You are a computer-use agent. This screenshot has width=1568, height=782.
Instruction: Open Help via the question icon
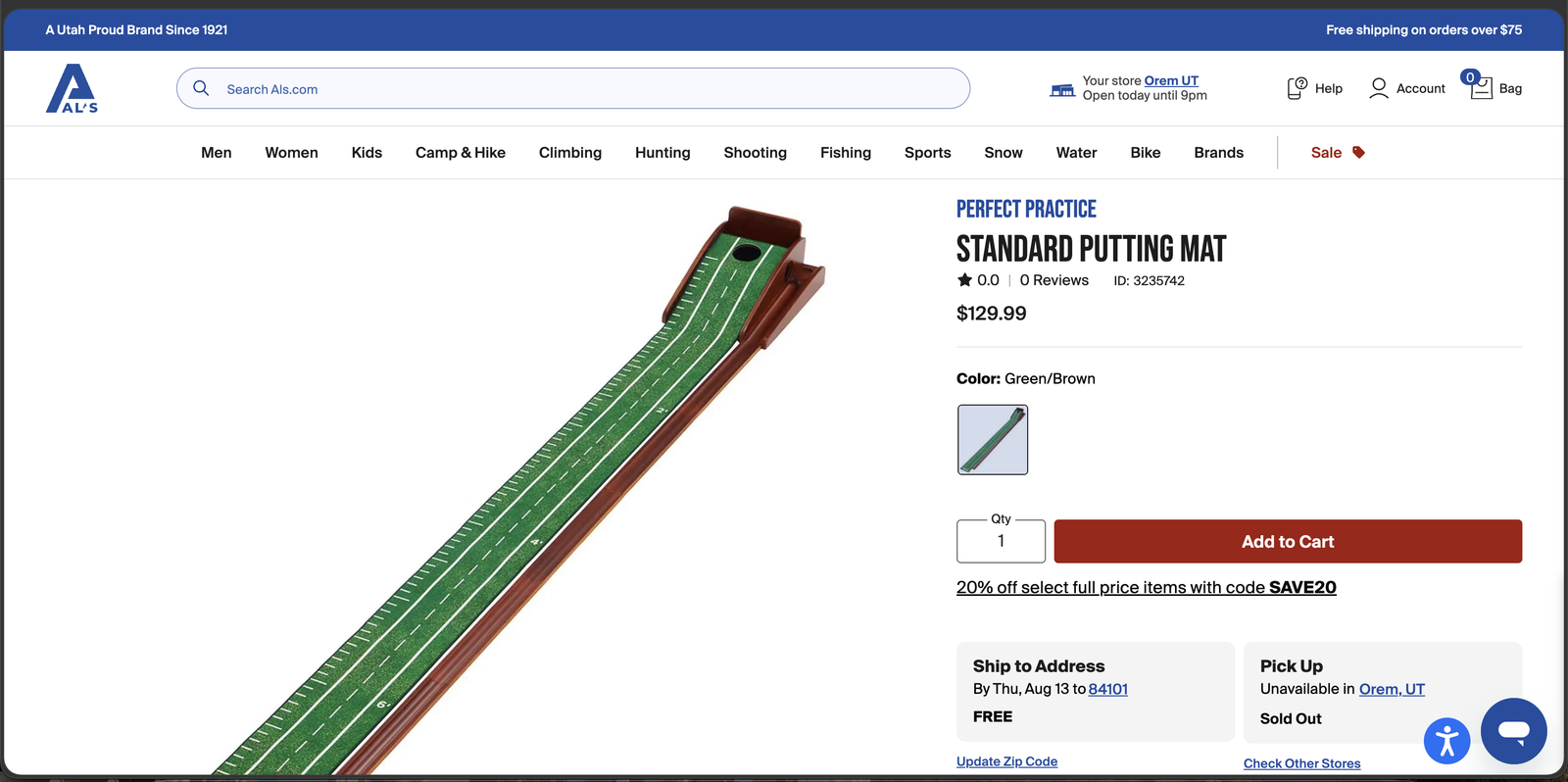1298,88
